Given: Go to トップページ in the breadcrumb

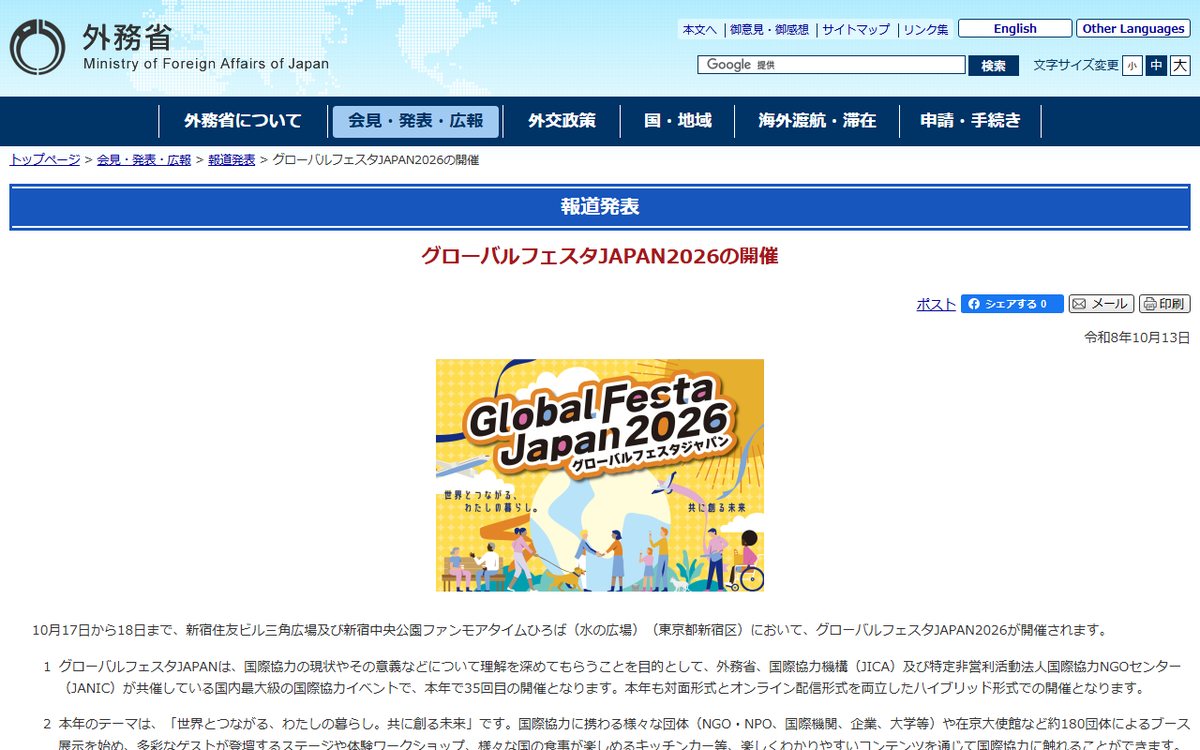Looking at the screenshot, I should [x=45, y=160].
